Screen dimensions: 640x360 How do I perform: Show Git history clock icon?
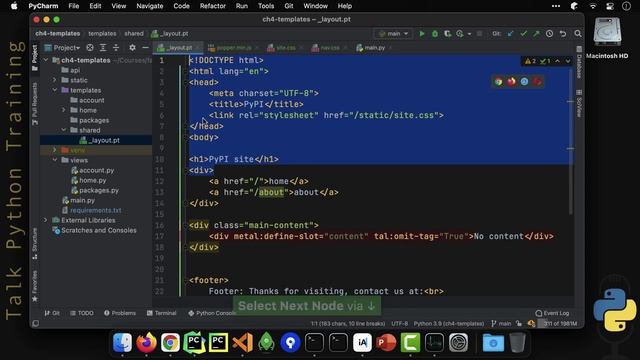[x=549, y=34]
